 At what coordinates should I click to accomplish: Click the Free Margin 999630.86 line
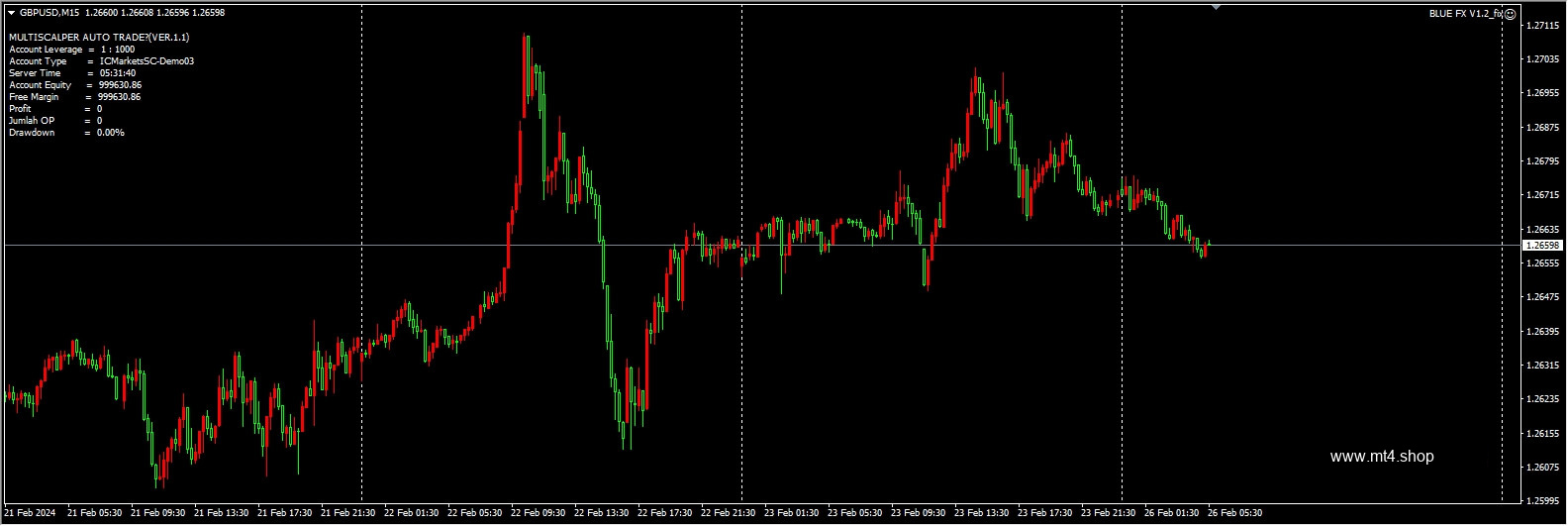75,97
